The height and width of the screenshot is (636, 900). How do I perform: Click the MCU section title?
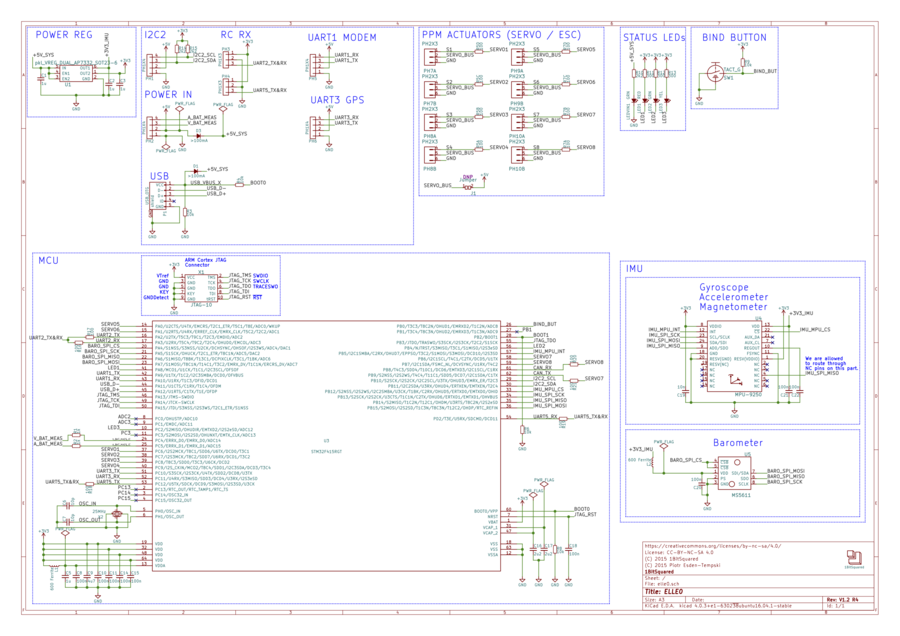click(48, 261)
